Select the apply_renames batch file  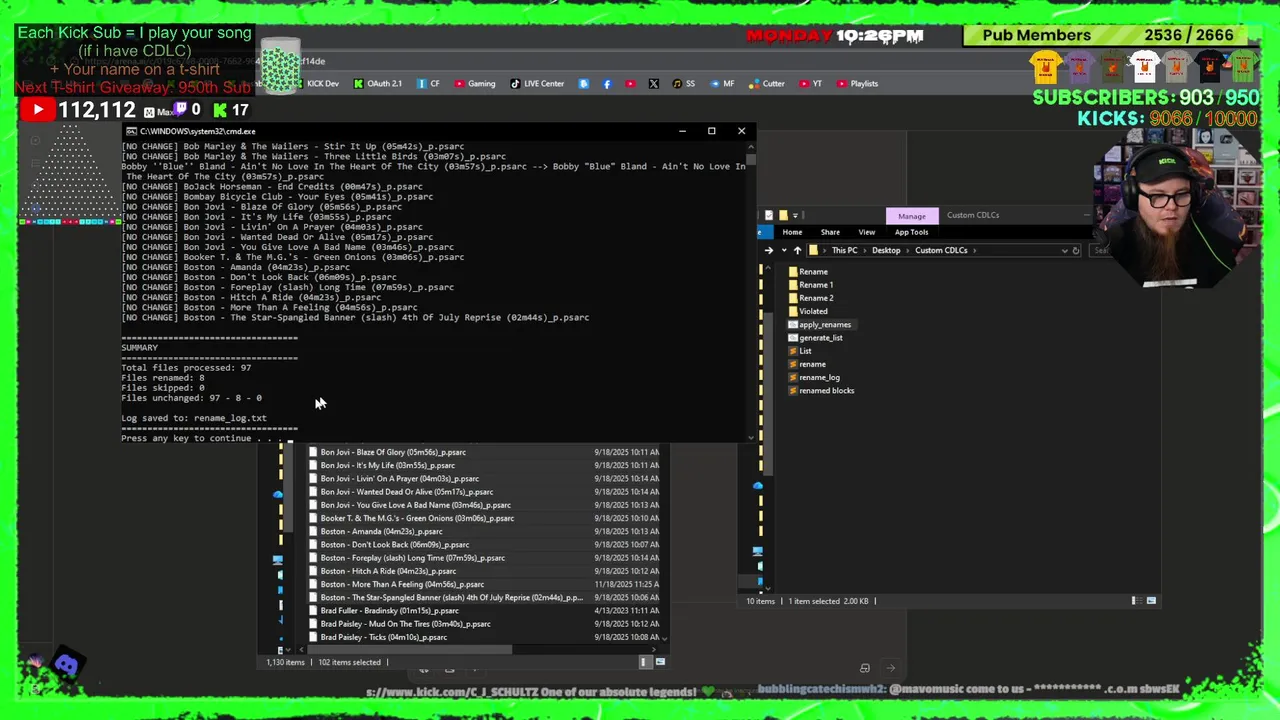point(820,325)
